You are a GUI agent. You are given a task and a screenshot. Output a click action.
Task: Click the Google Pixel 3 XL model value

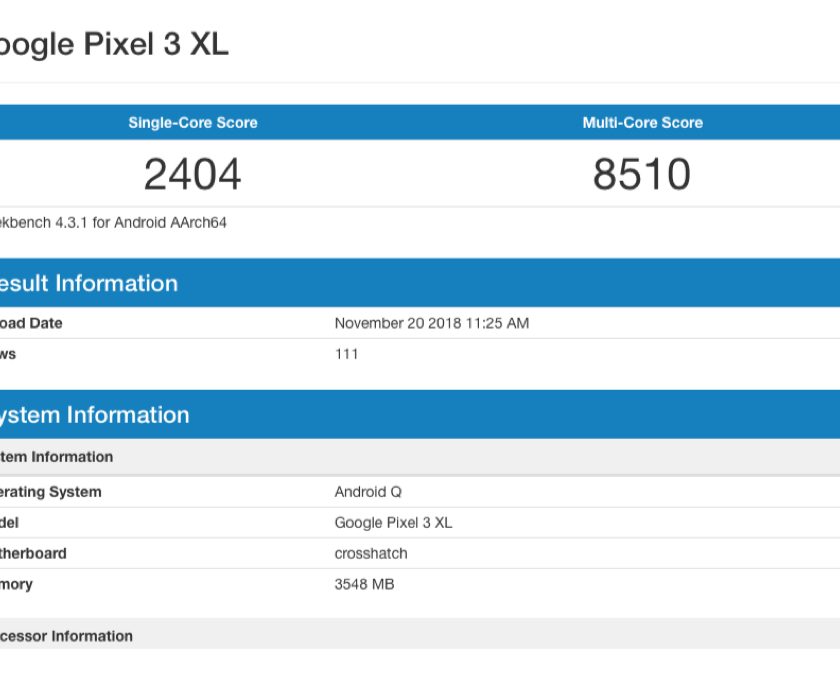[x=393, y=523]
